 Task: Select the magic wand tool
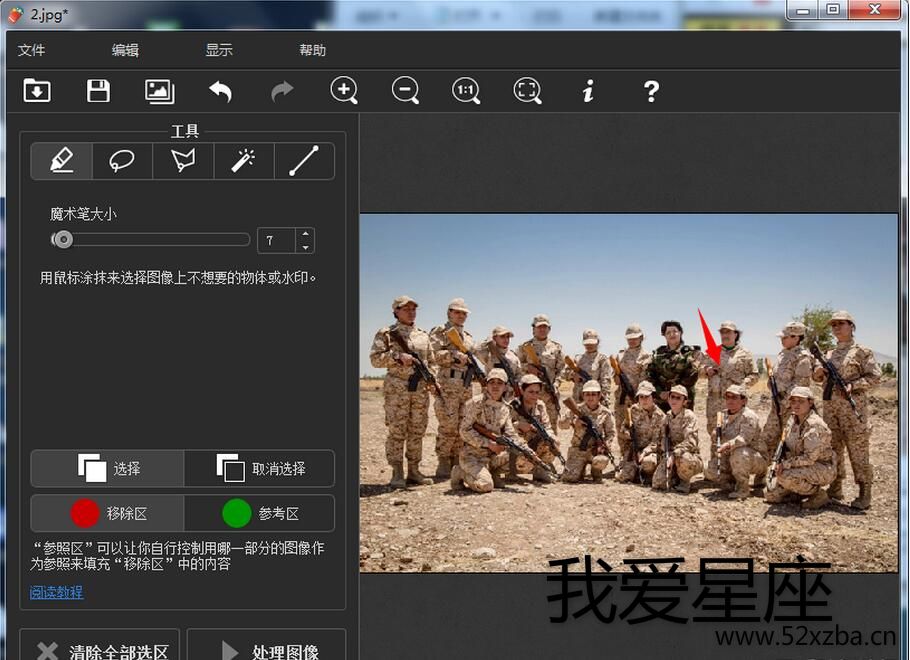(243, 160)
